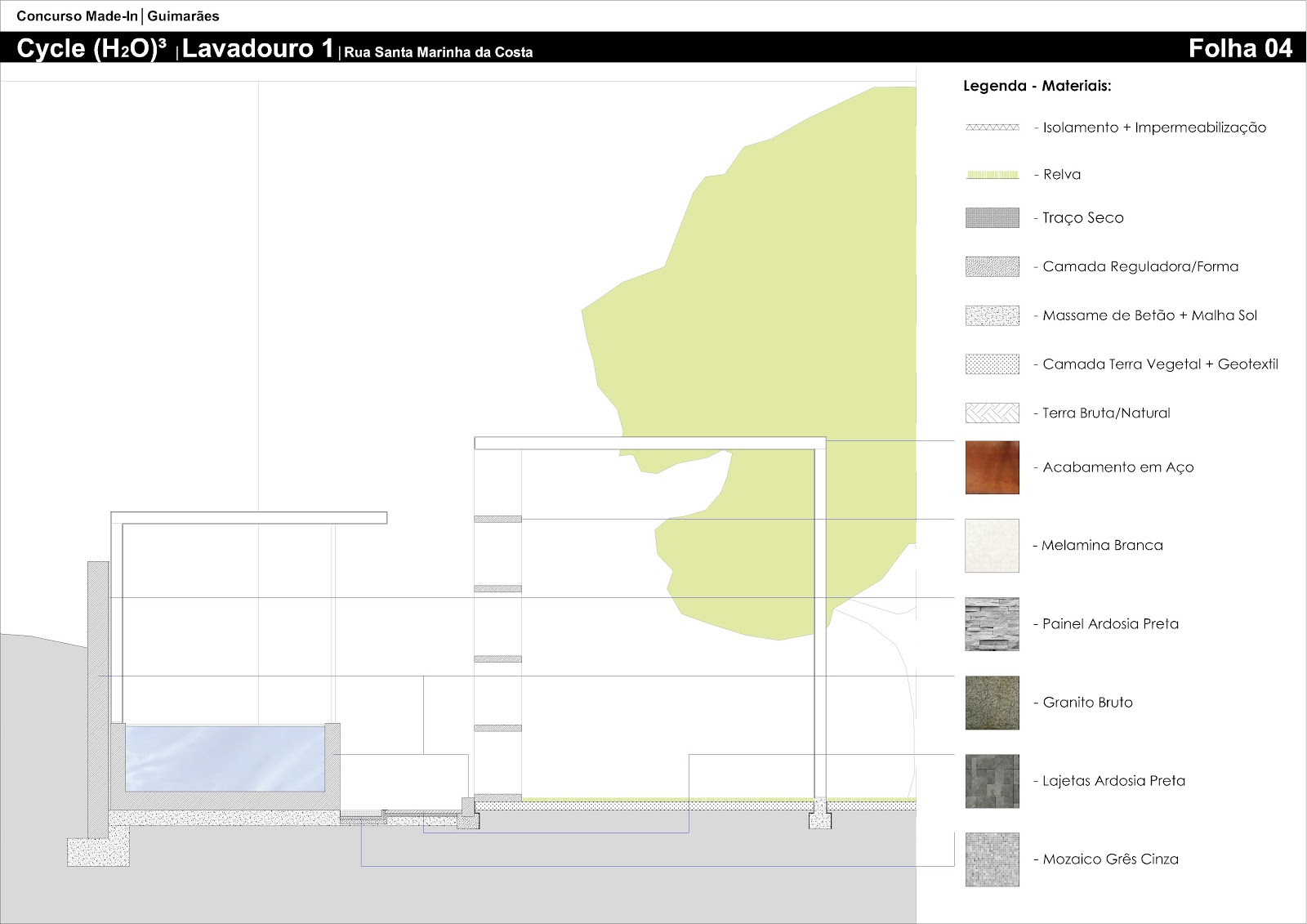Click the Isolamento + Impermeabilização hatch swatch
This screenshot has height=924, width=1307.
(993, 127)
